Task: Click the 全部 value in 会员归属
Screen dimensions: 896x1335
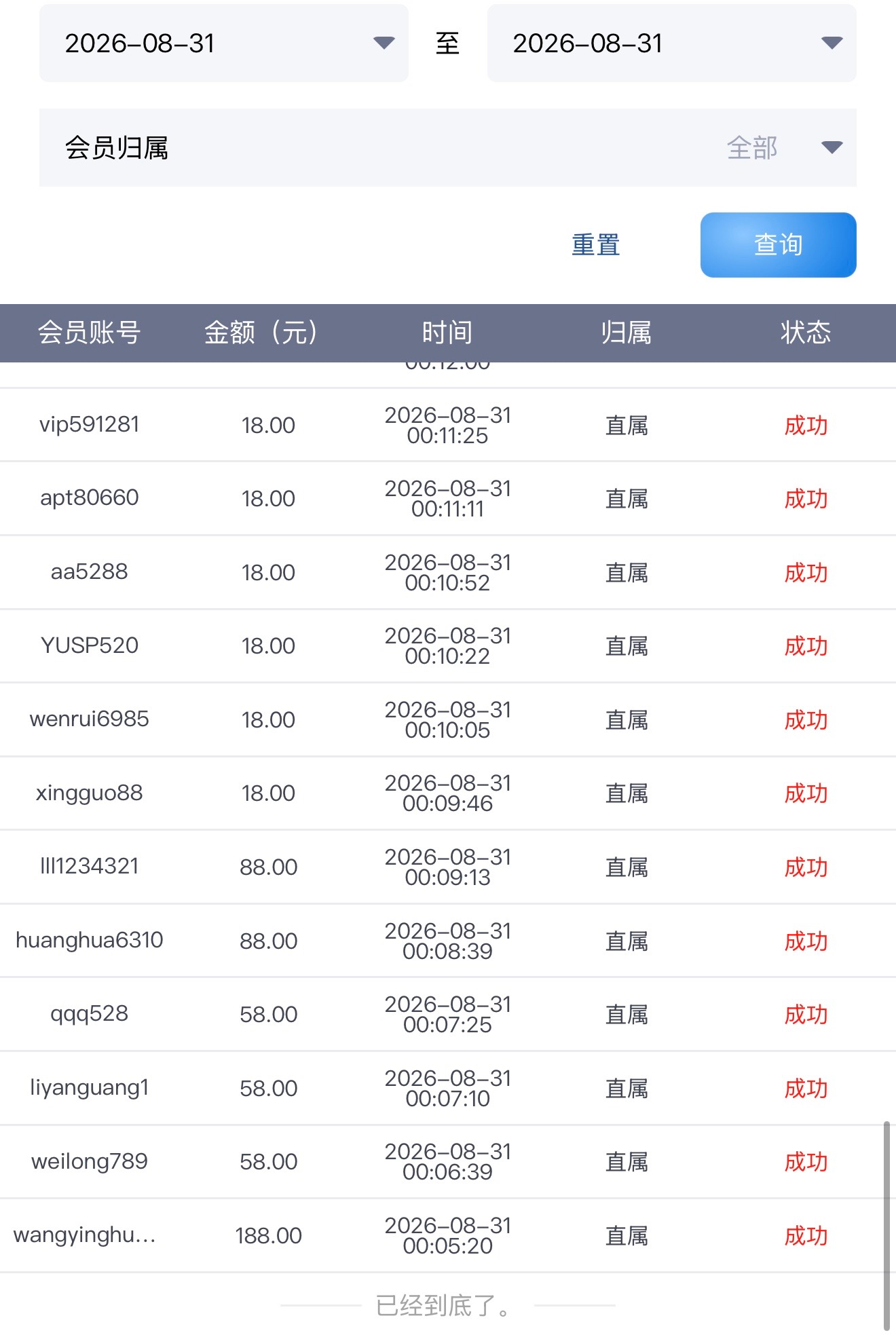Action: (752, 147)
